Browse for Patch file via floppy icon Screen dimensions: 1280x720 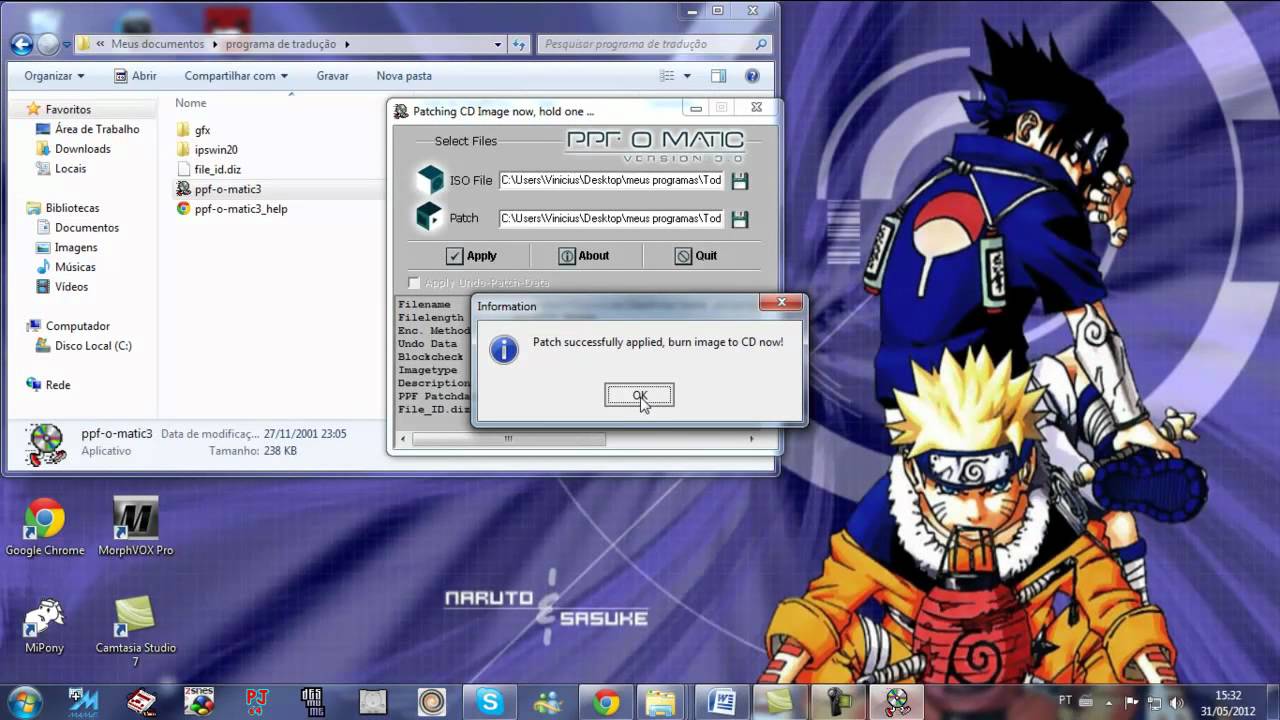pos(740,219)
